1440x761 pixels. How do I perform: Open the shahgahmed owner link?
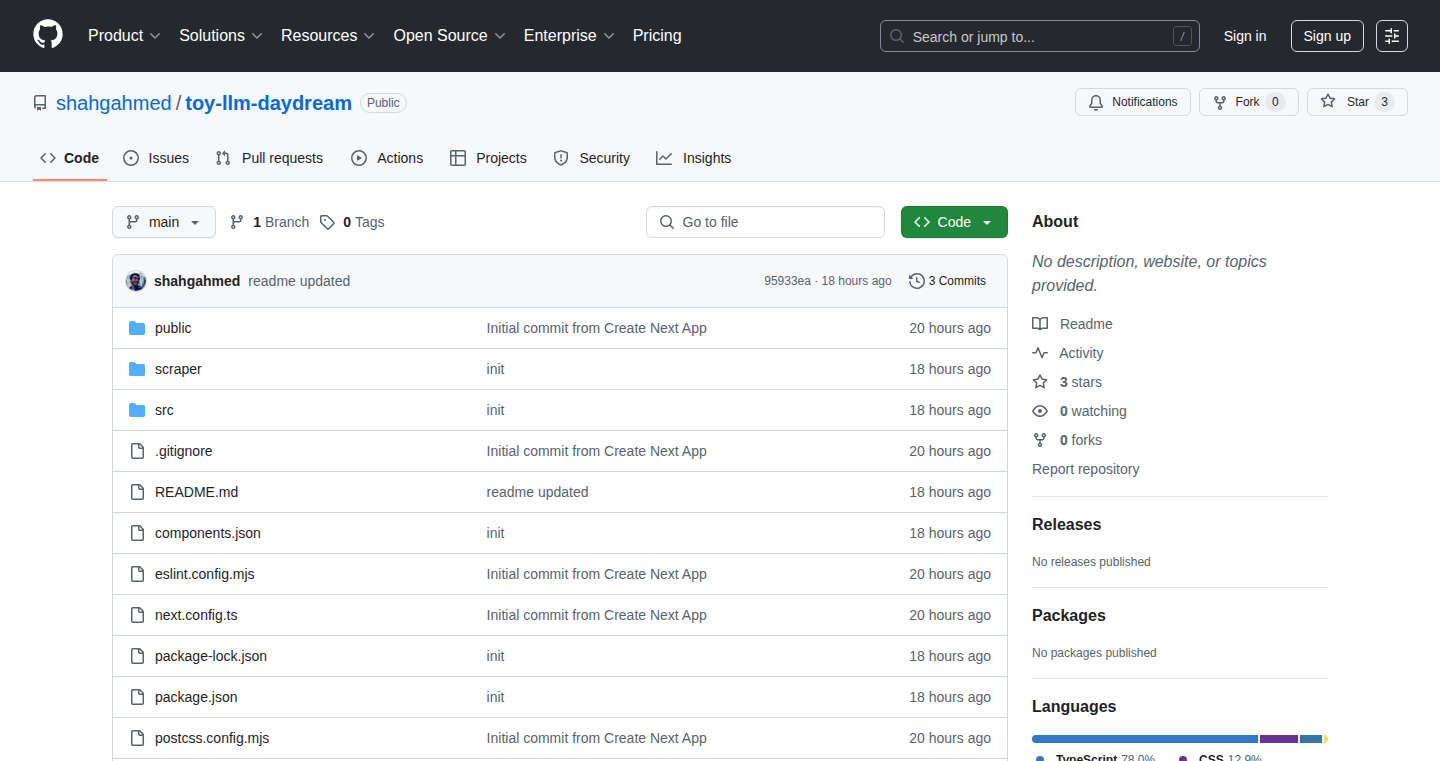[114, 103]
